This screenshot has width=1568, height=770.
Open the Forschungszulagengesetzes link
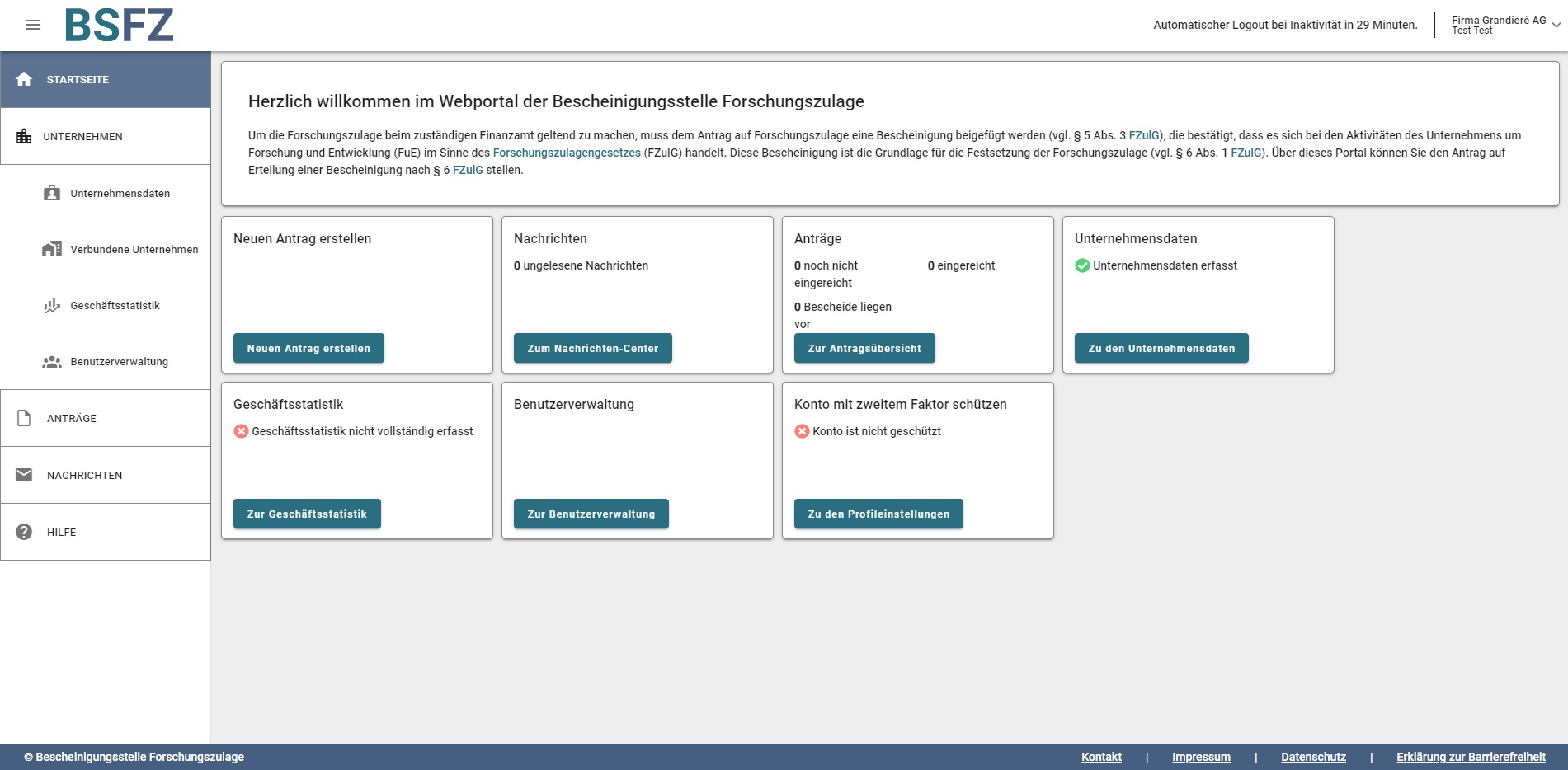click(x=567, y=153)
